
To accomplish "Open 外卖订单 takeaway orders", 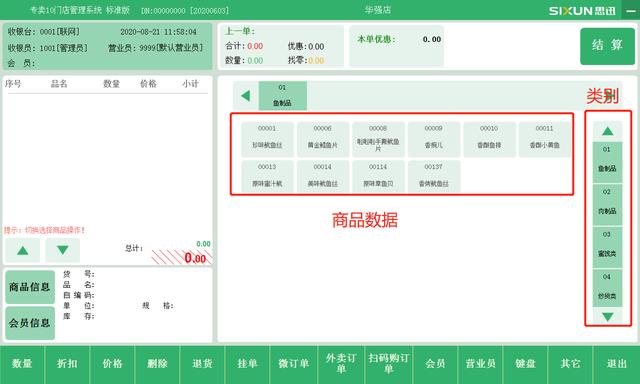I will pos(341,364).
